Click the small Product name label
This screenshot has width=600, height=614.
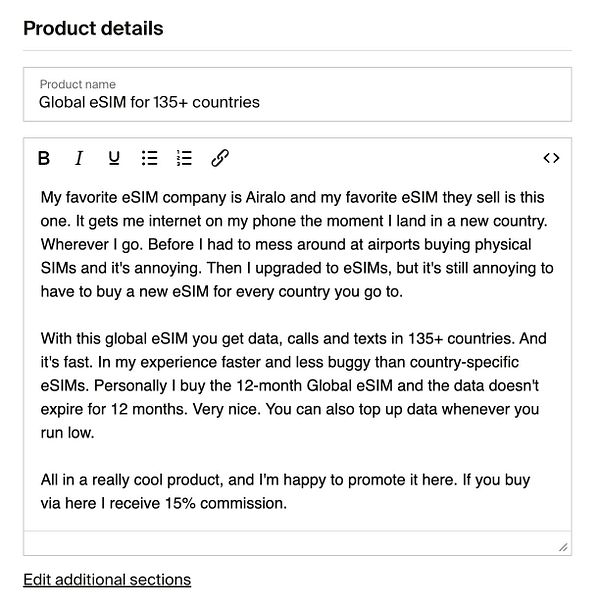click(x=77, y=85)
